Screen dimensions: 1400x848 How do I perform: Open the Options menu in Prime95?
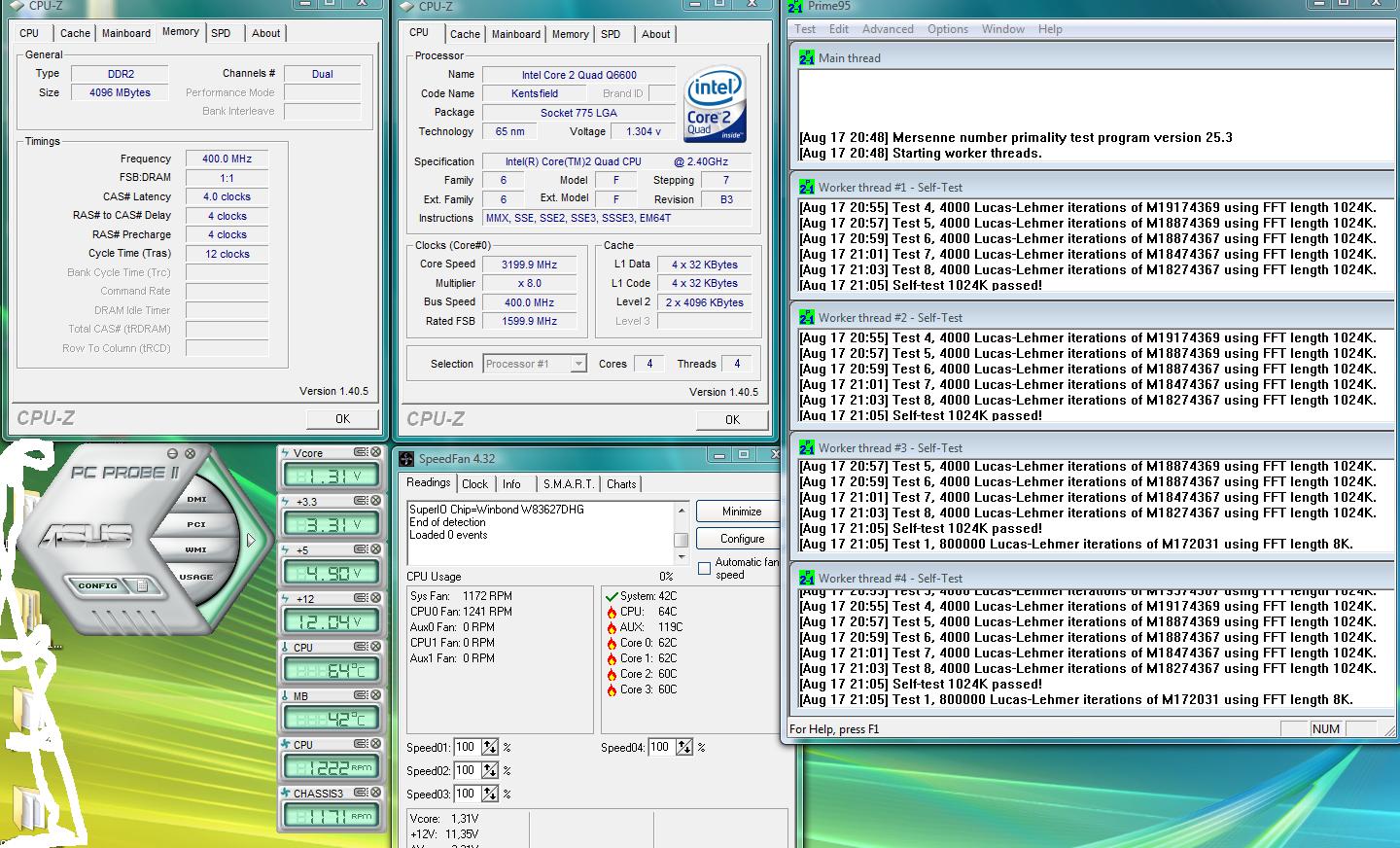(948, 29)
